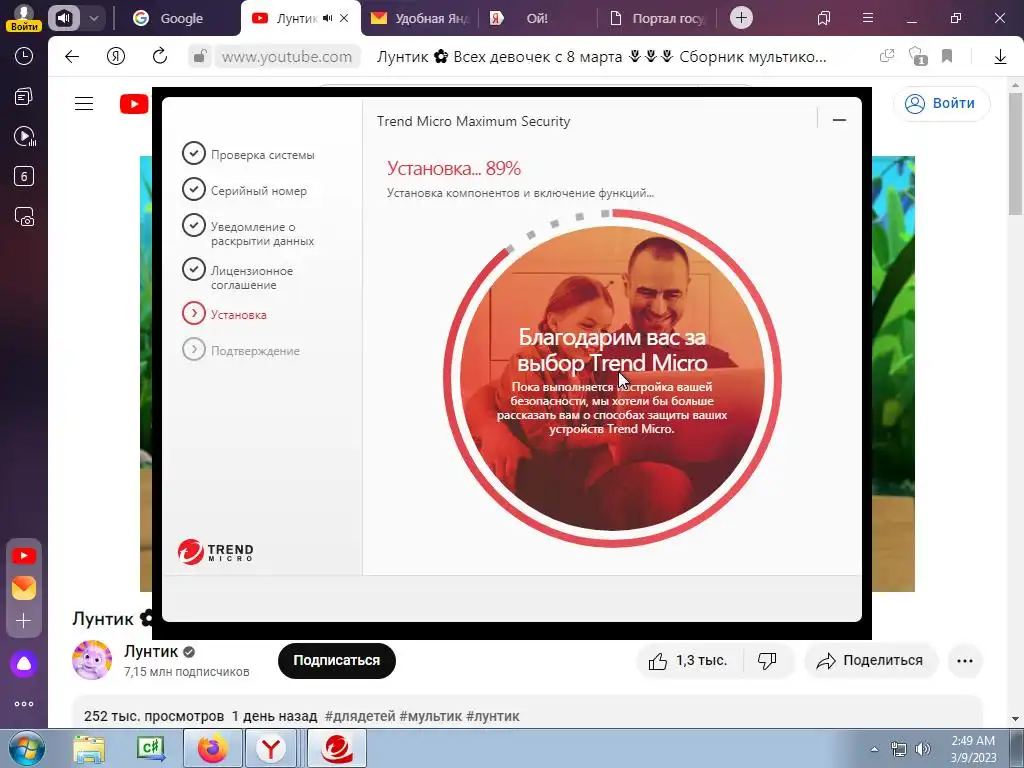Open the tabs panel icon in sidebar
Viewport: 1024px width, 768px height.
pyautogui.click(x=24, y=97)
